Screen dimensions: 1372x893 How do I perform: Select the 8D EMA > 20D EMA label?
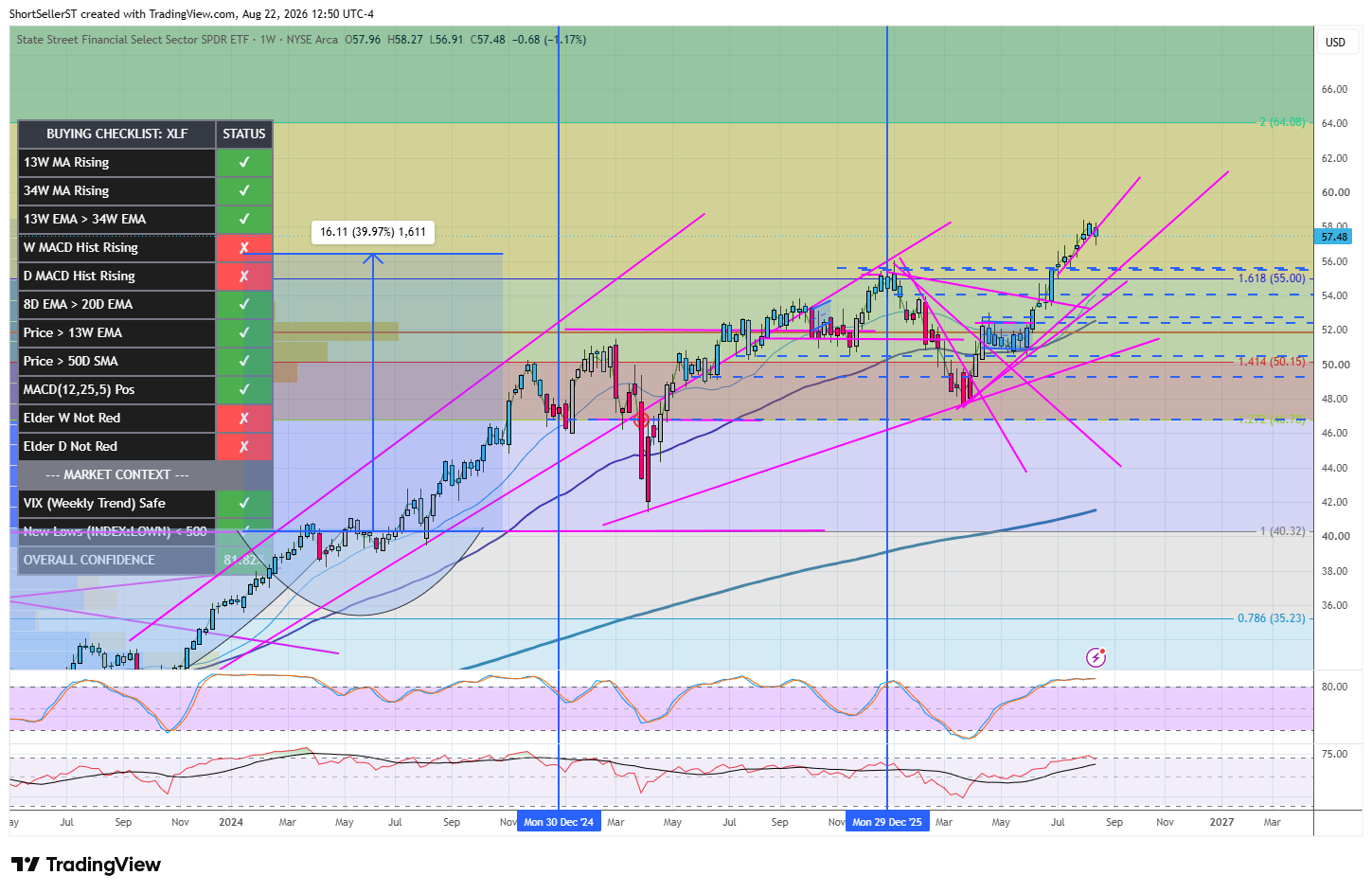(x=78, y=304)
